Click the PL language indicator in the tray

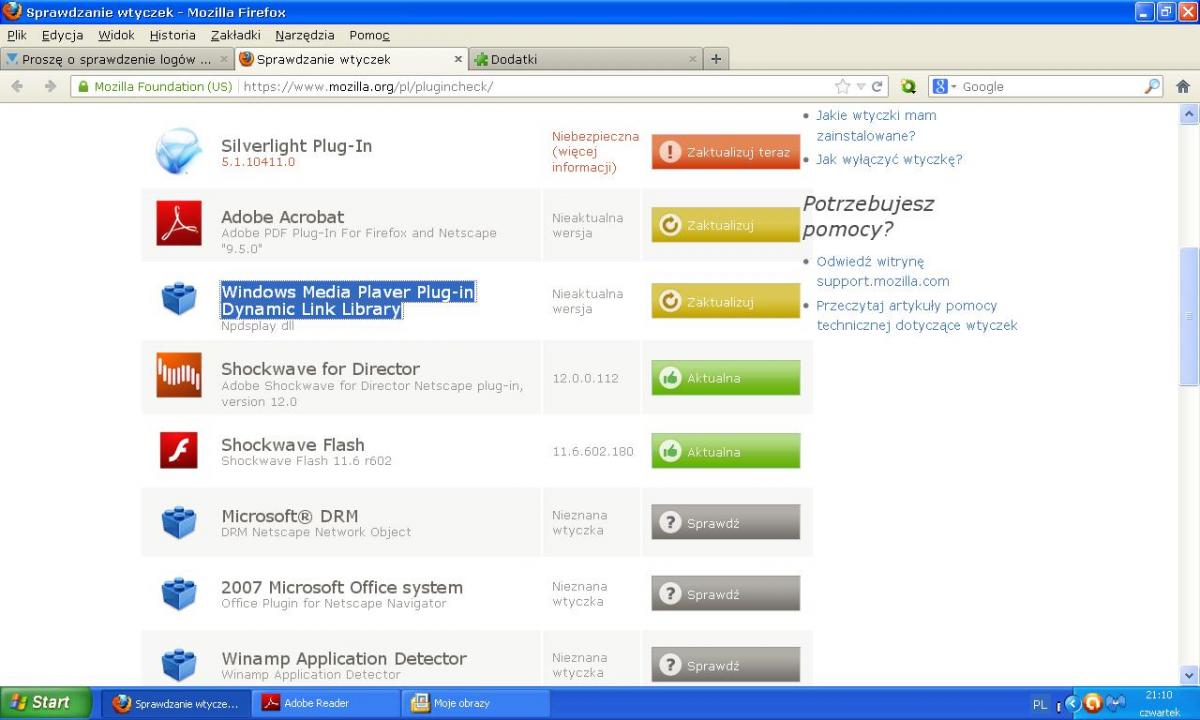pyautogui.click(x=1040, y=704)
